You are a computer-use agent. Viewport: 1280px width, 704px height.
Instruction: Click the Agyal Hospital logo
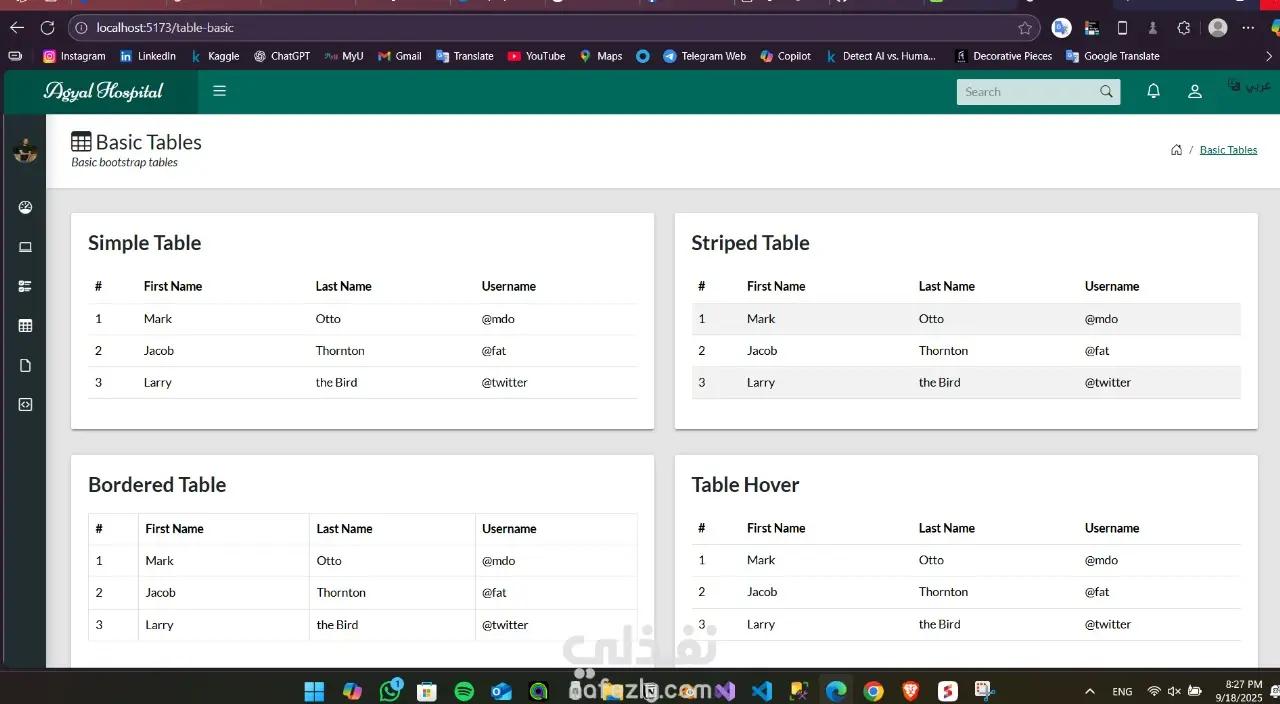pos(103,92)
